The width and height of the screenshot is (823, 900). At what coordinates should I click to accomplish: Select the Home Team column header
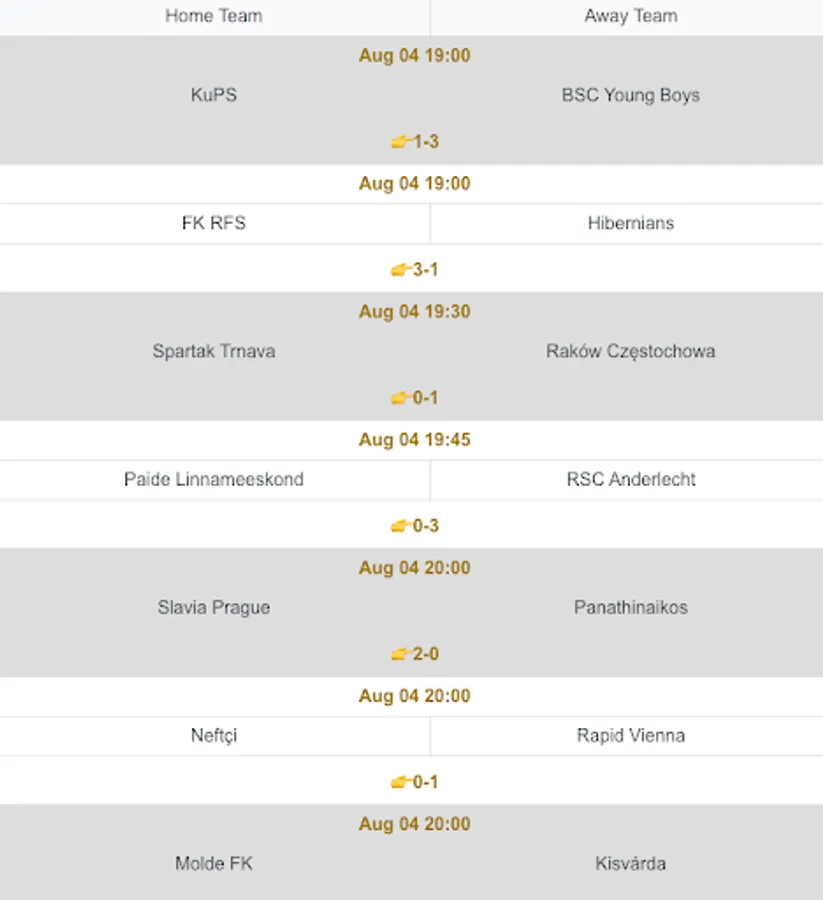coord(213,16)
